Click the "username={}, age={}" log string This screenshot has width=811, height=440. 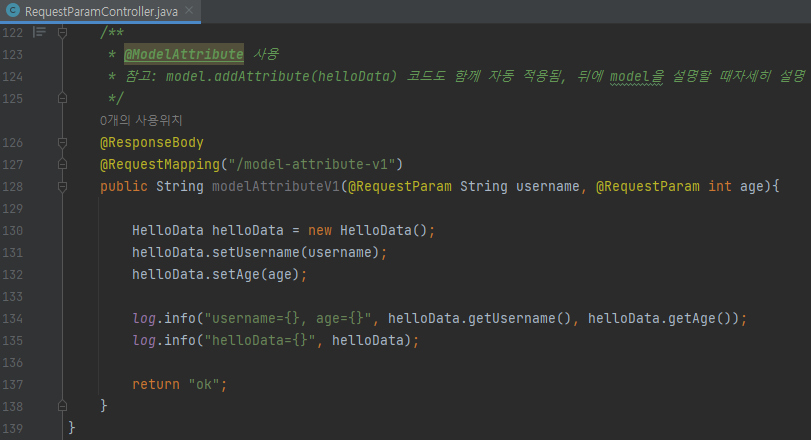[288, 318]
